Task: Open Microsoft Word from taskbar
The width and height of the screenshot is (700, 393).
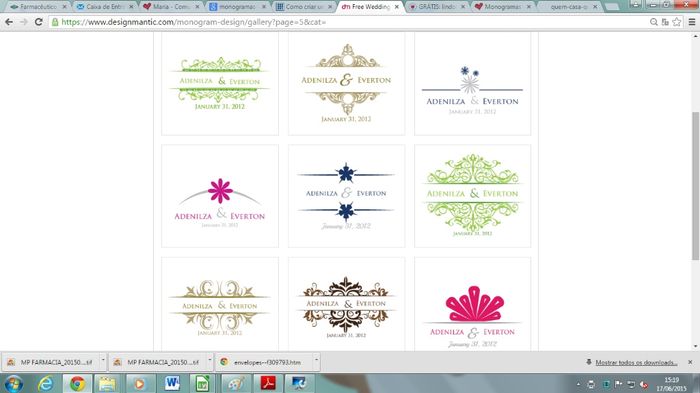Action: coord(172,384)
